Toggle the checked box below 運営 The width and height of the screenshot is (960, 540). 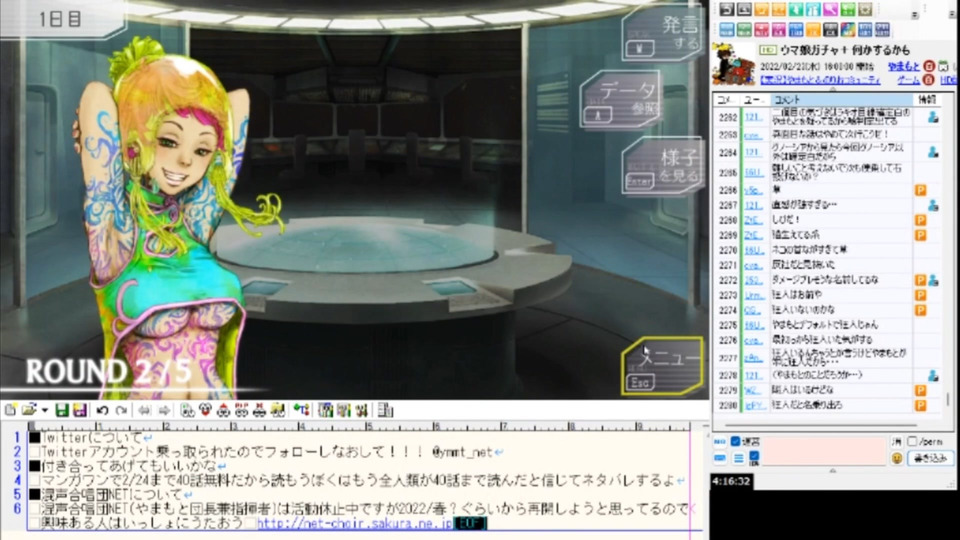pyautogui.click(x=754, y=456)
